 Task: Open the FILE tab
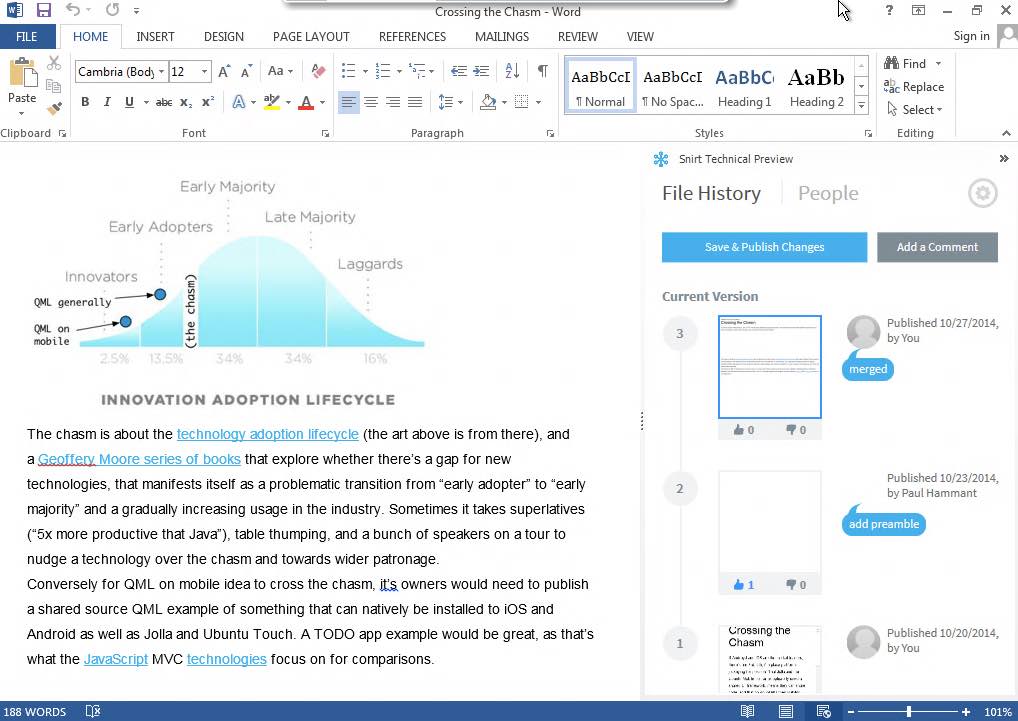[x=27, y=37]
